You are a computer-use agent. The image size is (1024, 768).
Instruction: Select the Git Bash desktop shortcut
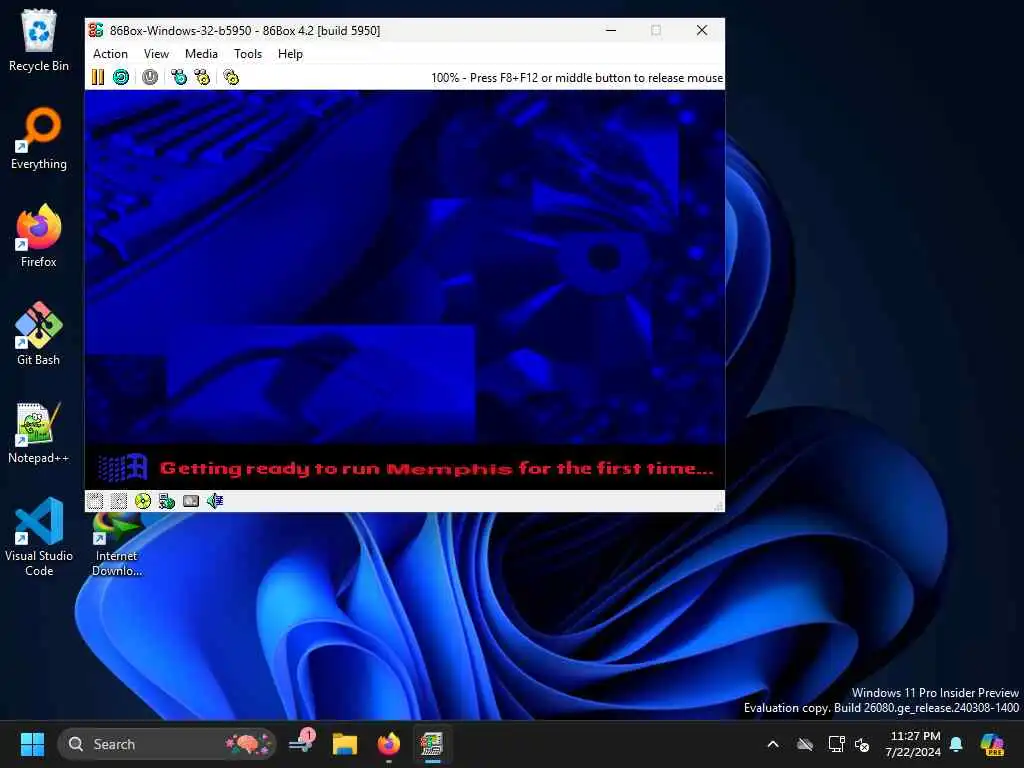point(39,334)
